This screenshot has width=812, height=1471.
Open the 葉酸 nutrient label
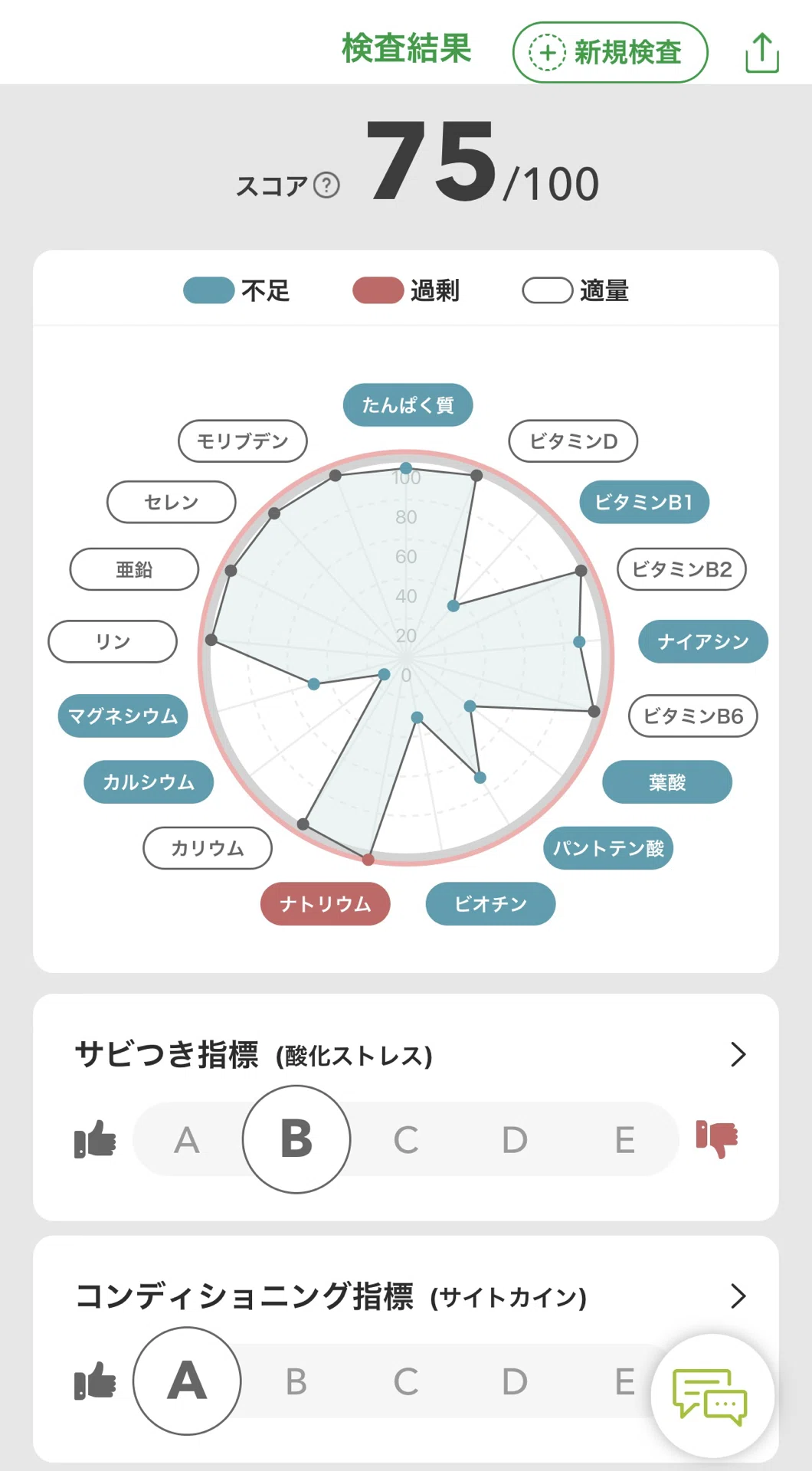click(667, 782)
